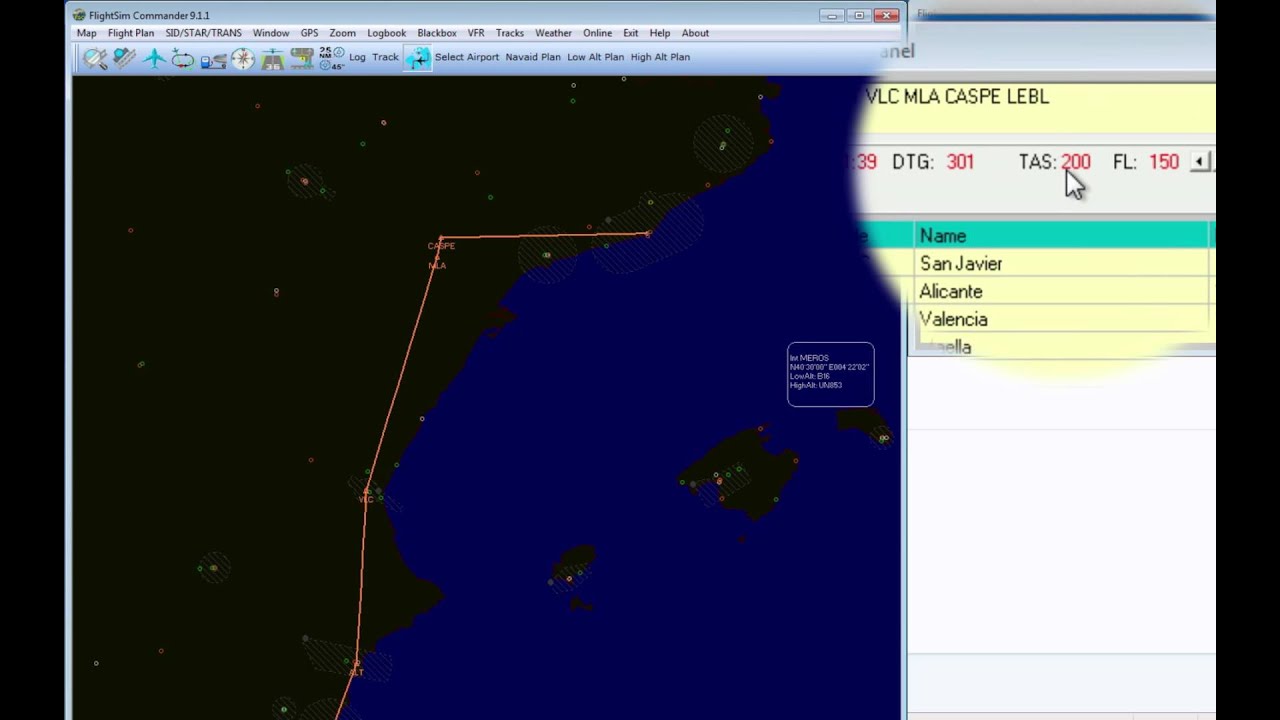Viewport: 1280px width, 720px height.
Task: Maximize the FlightSim Commander window
Action: pos(858,15)
